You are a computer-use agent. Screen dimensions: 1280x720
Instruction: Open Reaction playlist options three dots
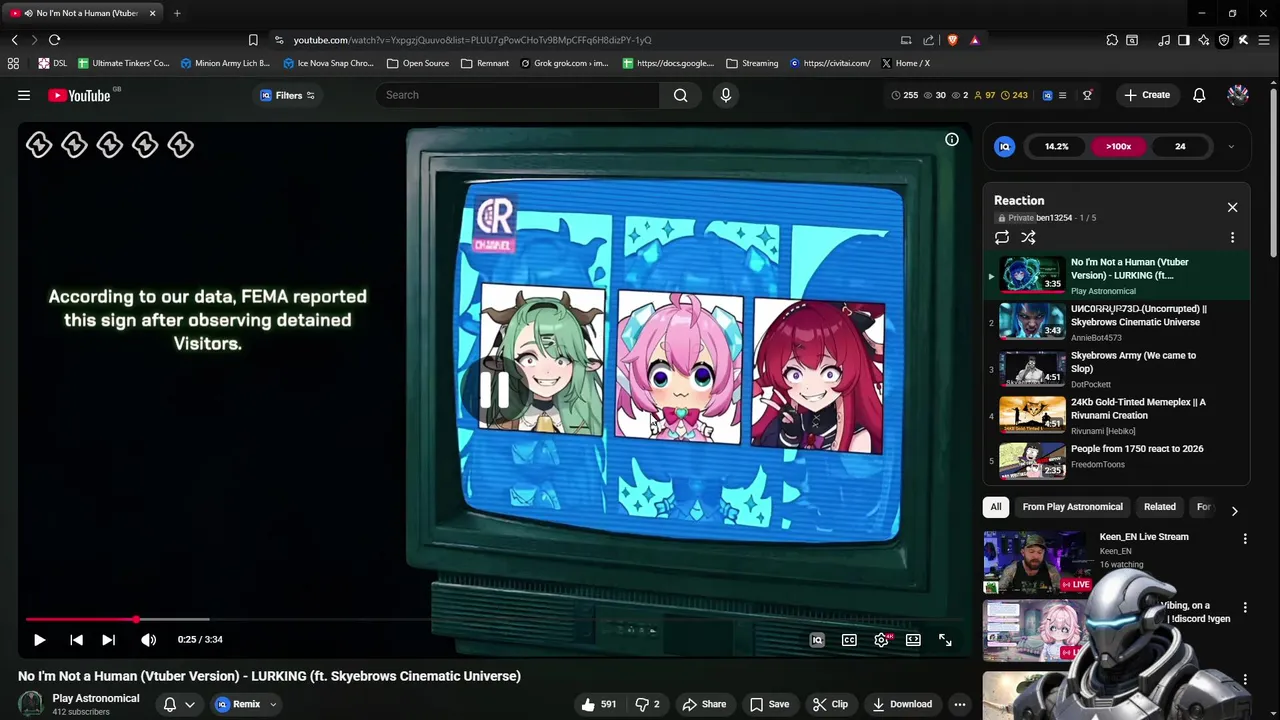click(1232, 238)
